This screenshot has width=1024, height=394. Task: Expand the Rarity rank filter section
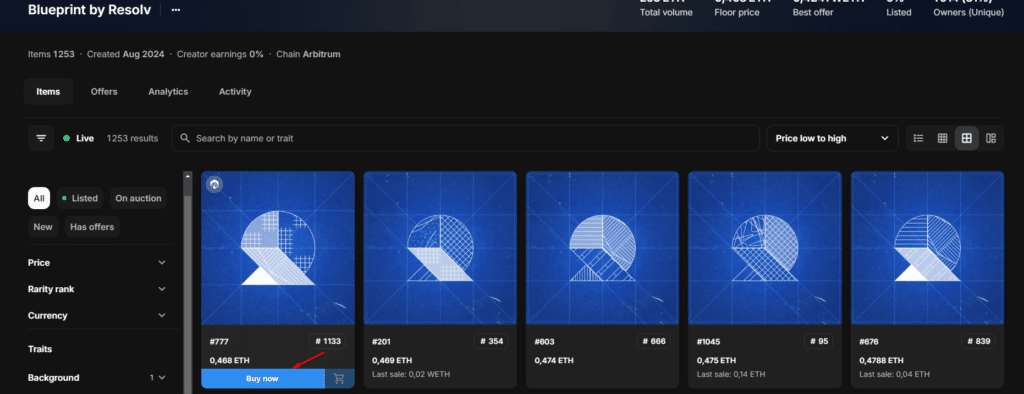97,289
